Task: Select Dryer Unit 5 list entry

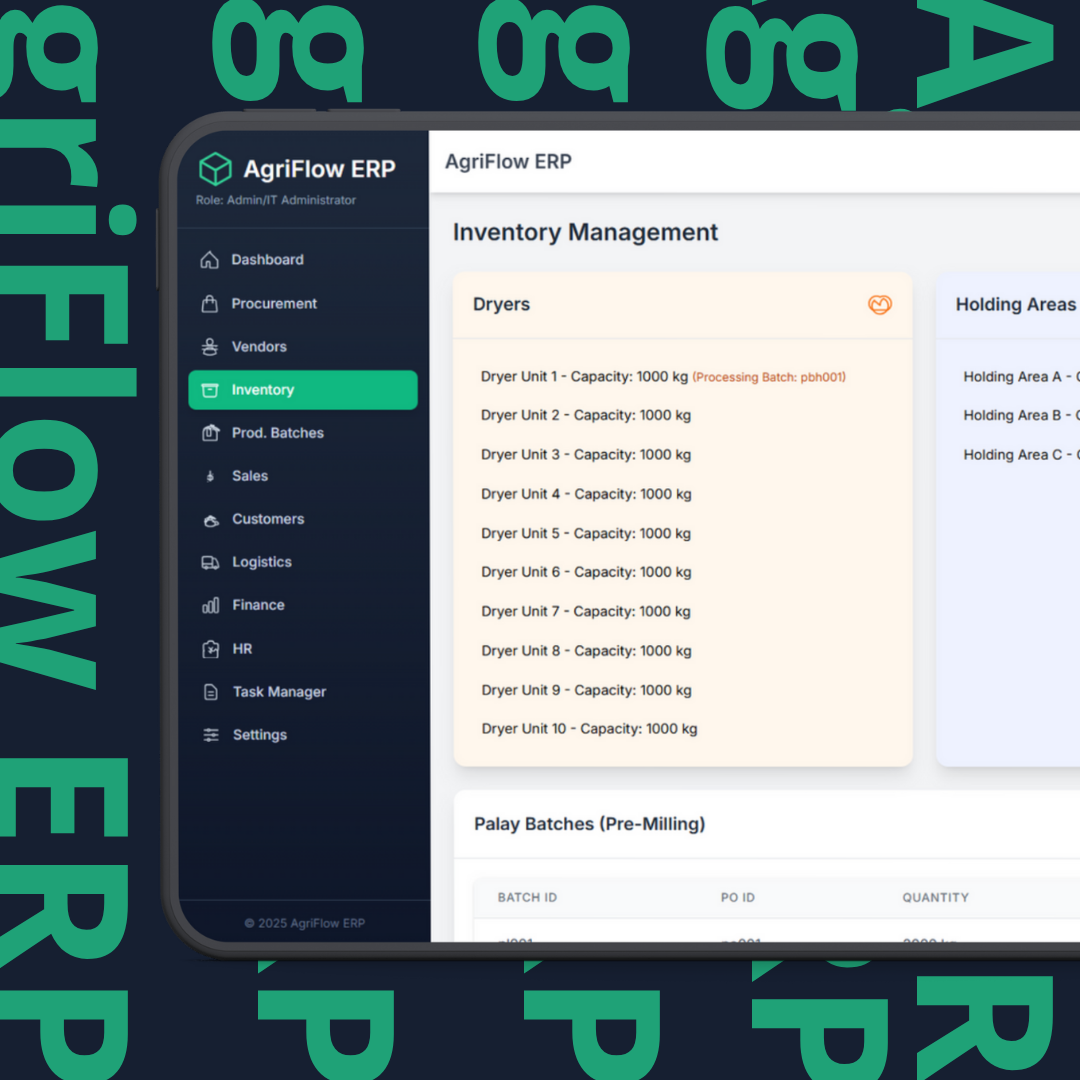Action: pos(585,533)
